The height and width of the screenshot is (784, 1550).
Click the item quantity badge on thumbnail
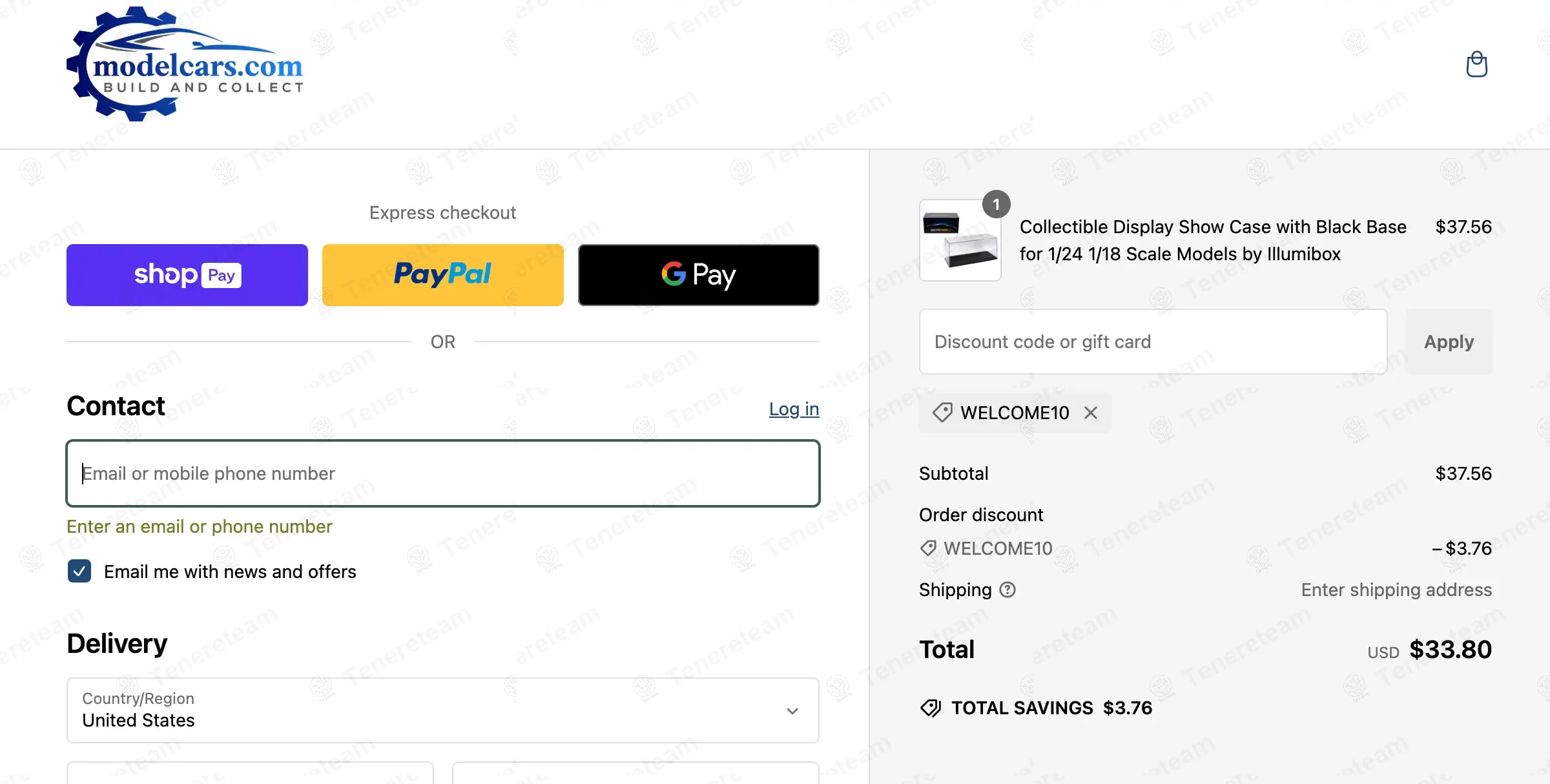click(996, 205)
